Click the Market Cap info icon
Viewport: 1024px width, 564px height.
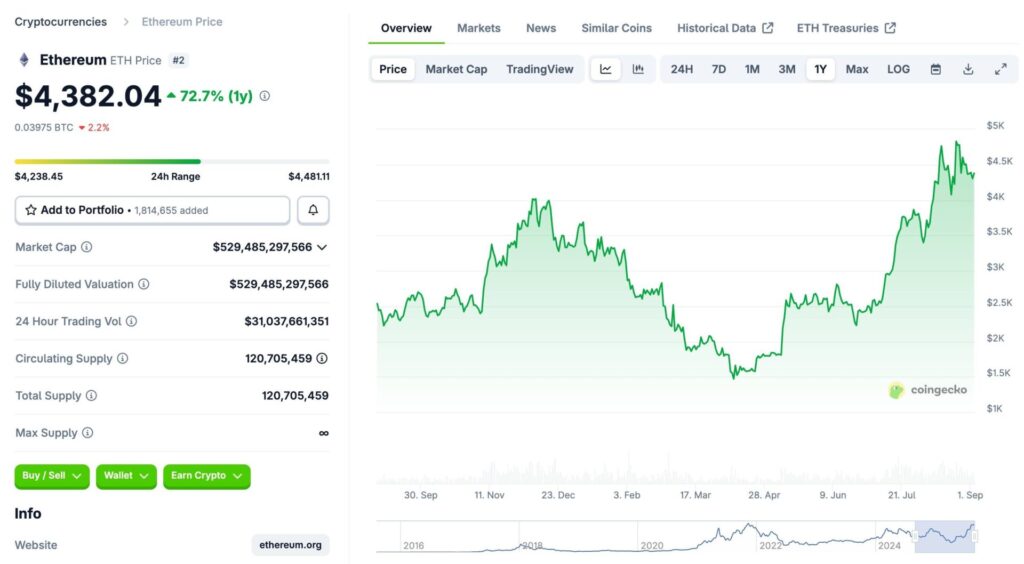[86, 247]
